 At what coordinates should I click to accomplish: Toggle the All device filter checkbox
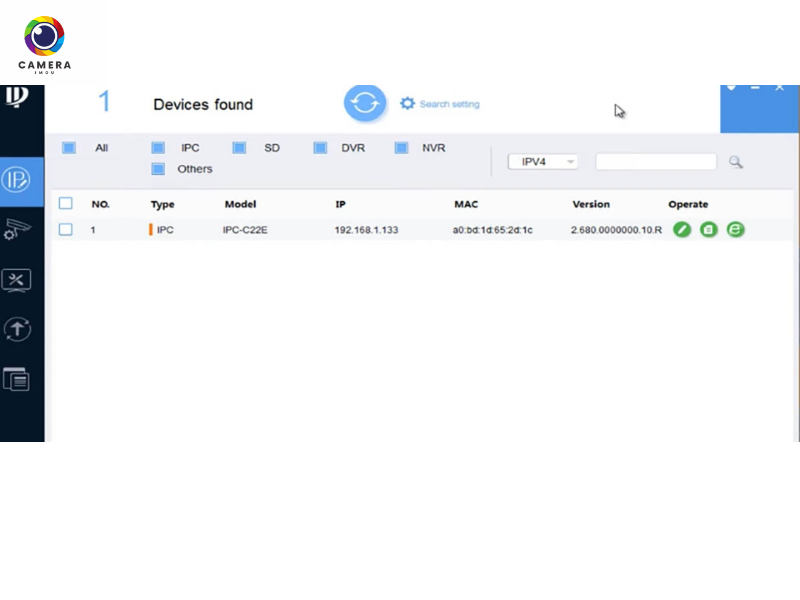pyautogui.click(x=69, y=148)
